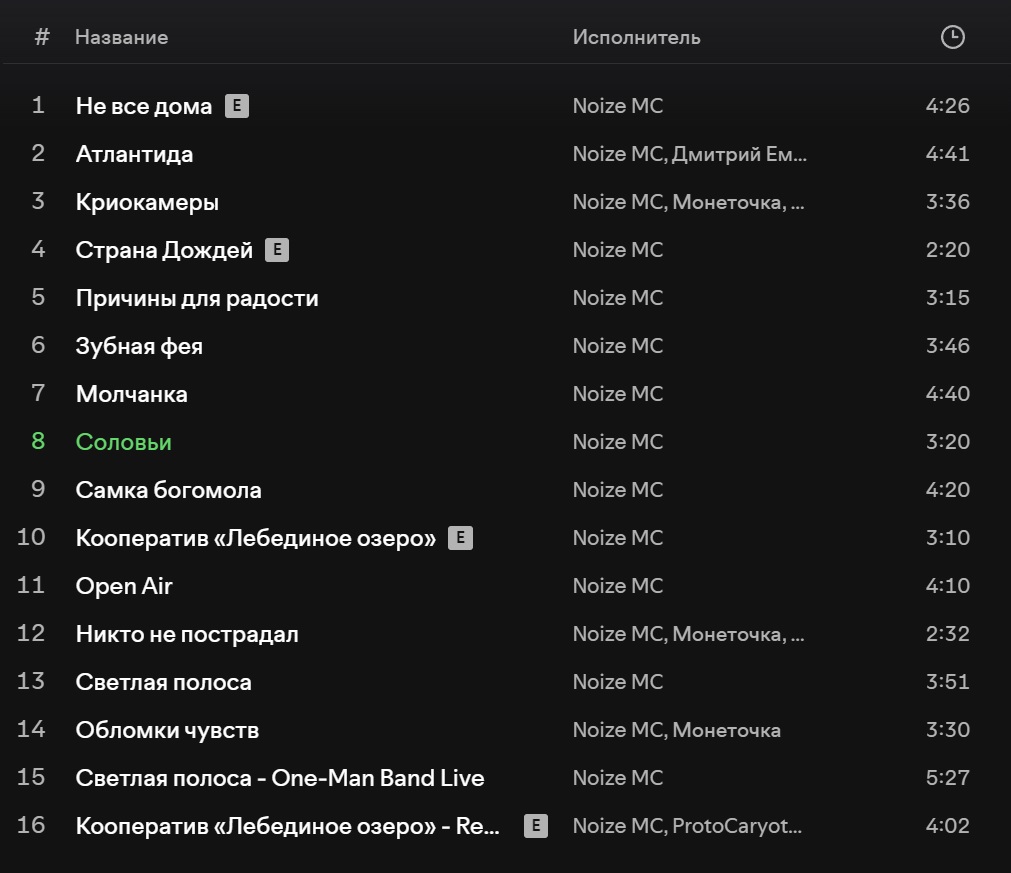Click duration 4:02 of track 16

click(x=947, y=826)
